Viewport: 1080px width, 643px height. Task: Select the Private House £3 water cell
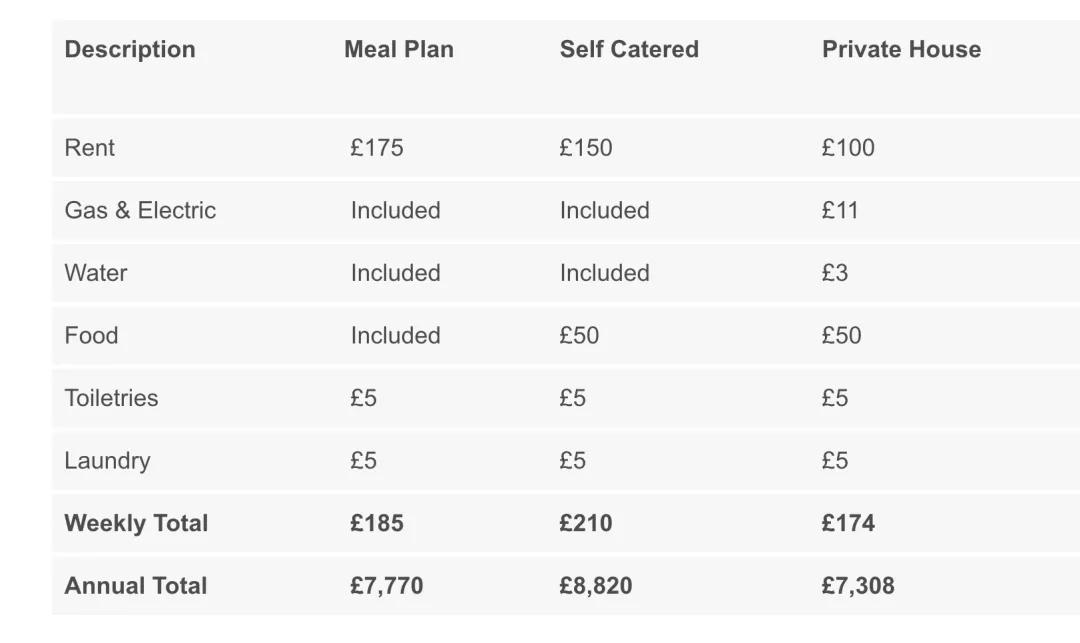pyautogui.click(x=835, y=273)
